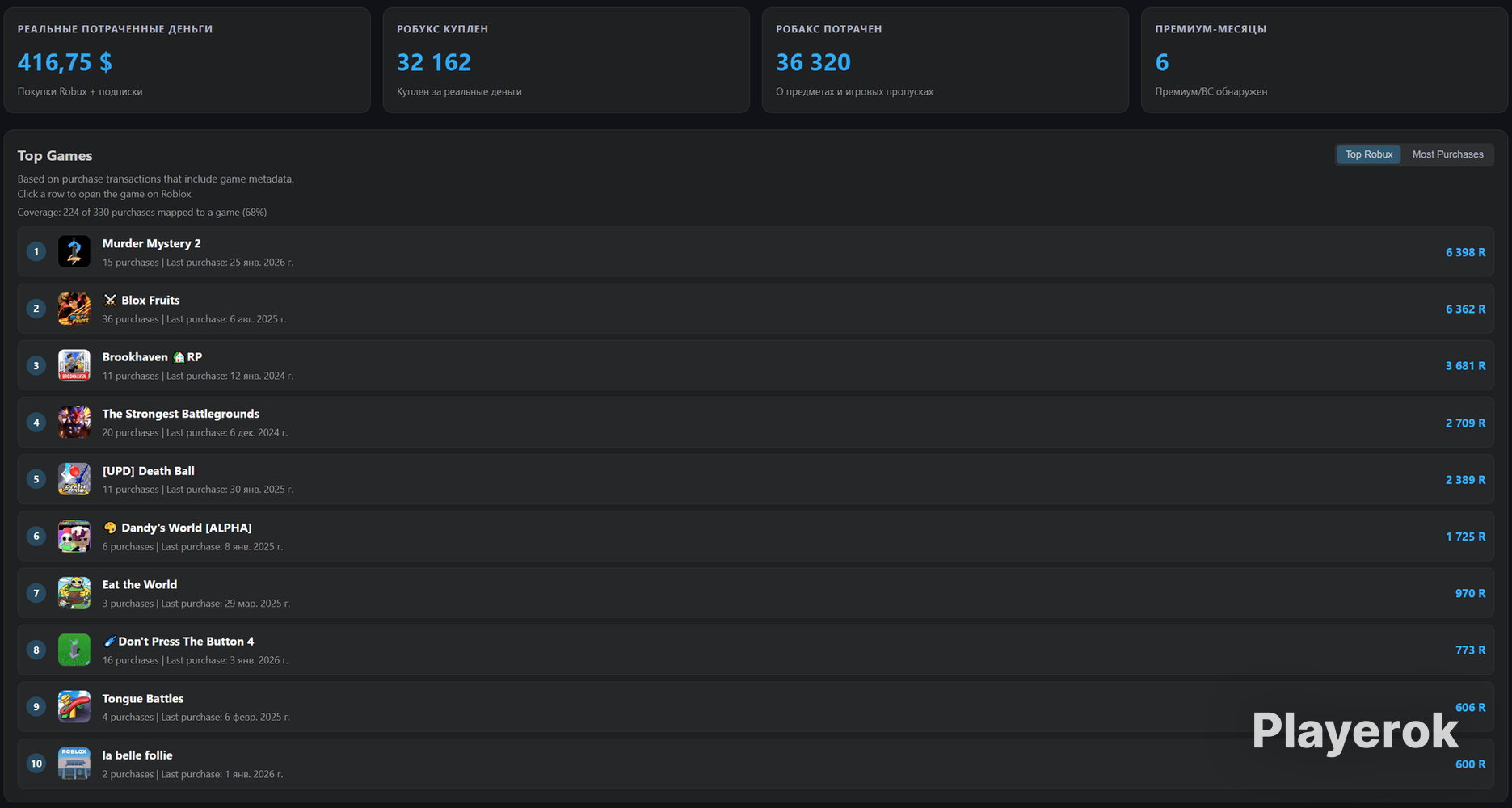Open the Dandy's World [ALPHA] title link
This screenshot has width=1512, height=808.
point(177,528)
